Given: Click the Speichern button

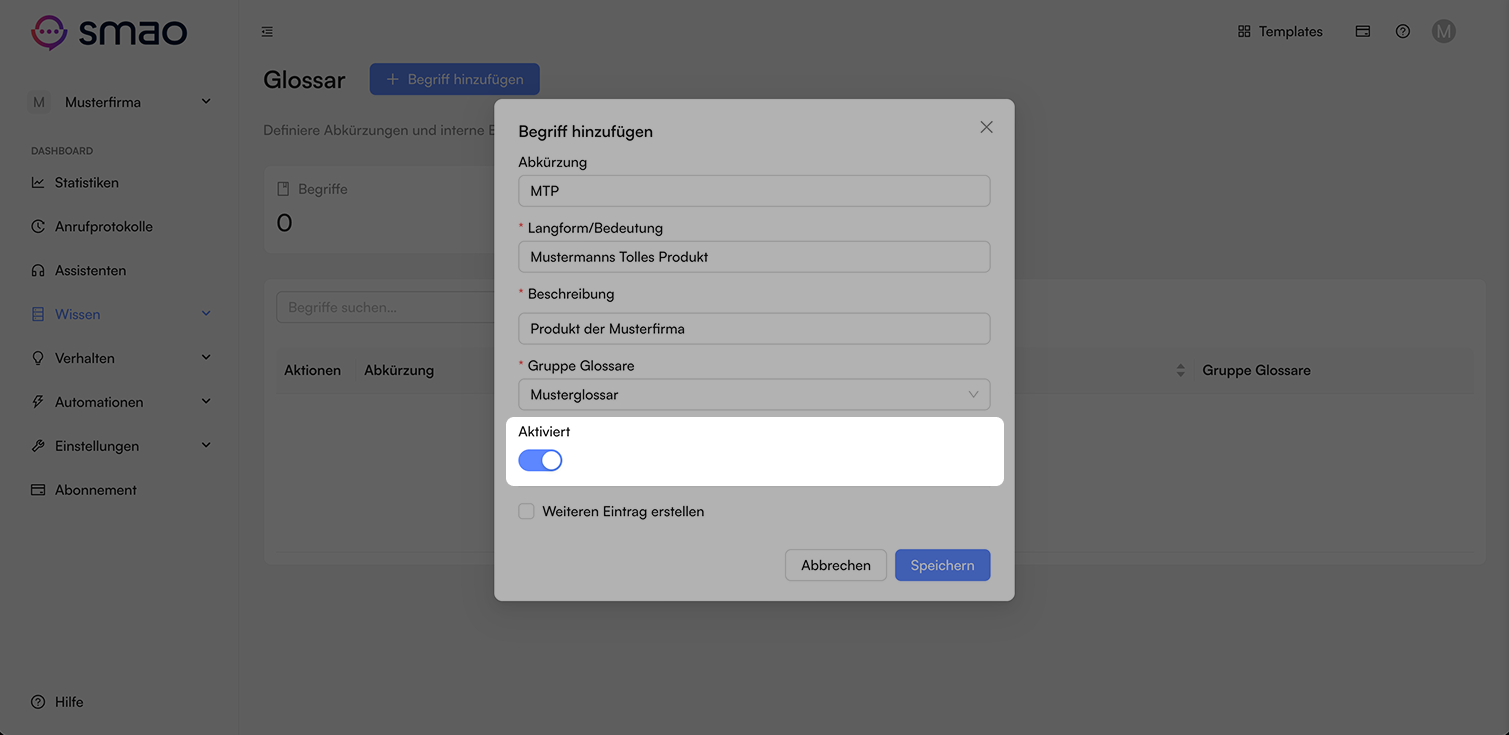Looking at the screenshot, I should click(942, 565).
